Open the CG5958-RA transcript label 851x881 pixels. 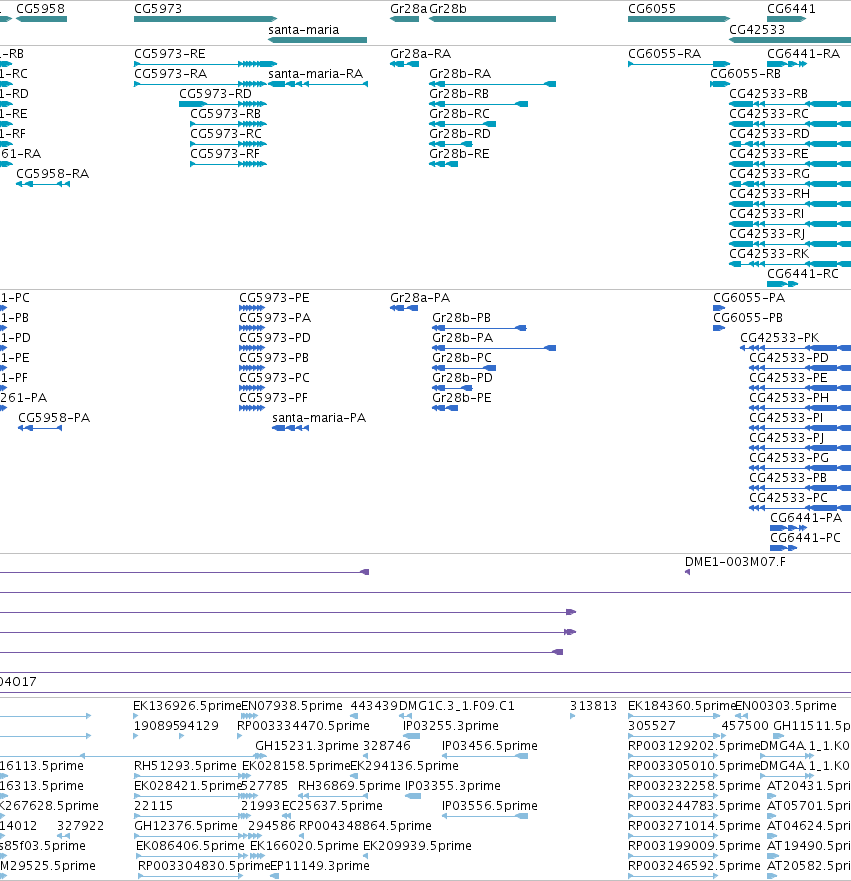[x=53, y=174]
